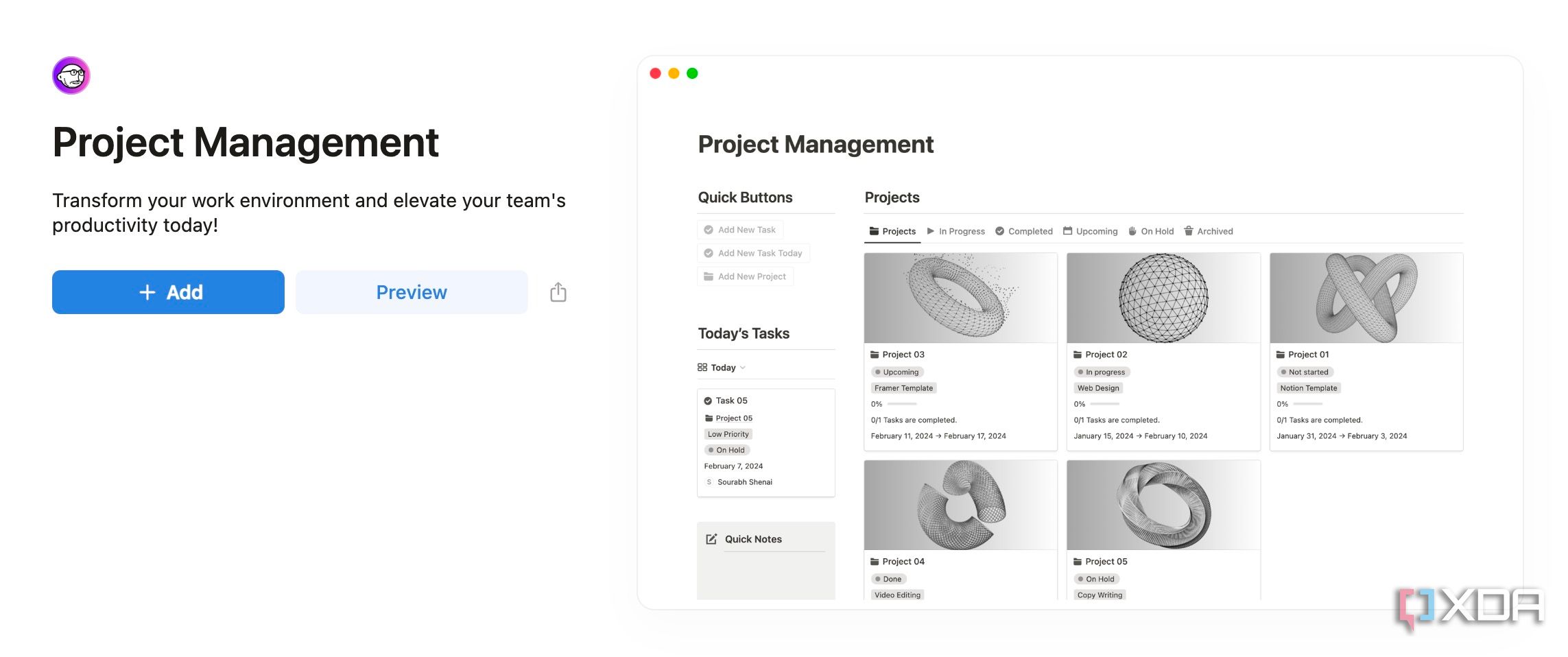Open the Project 02 sphere thumbnail
1568x657 pixels.
[x=1163, y=298]
